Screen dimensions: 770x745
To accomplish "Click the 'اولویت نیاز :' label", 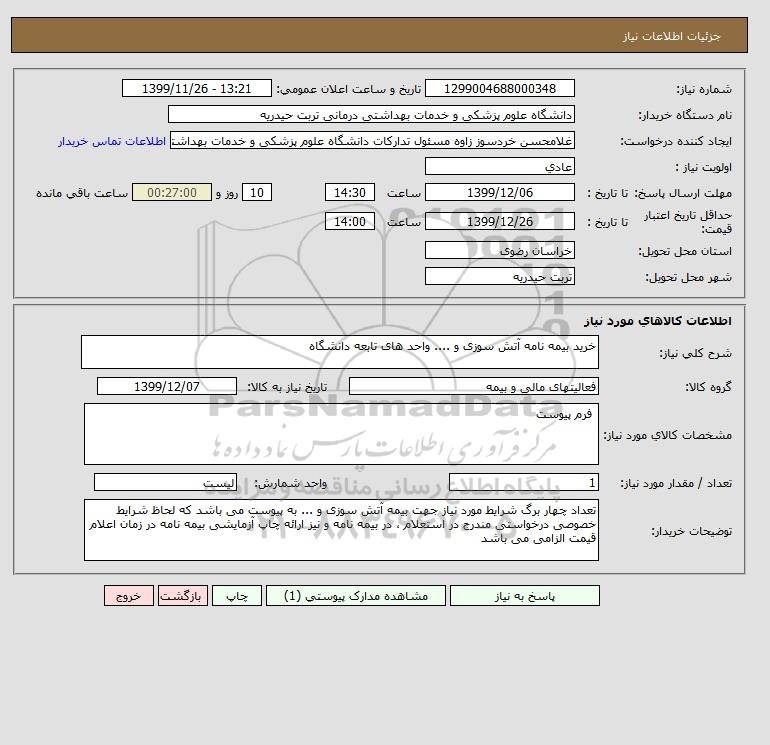I will 704,167.
